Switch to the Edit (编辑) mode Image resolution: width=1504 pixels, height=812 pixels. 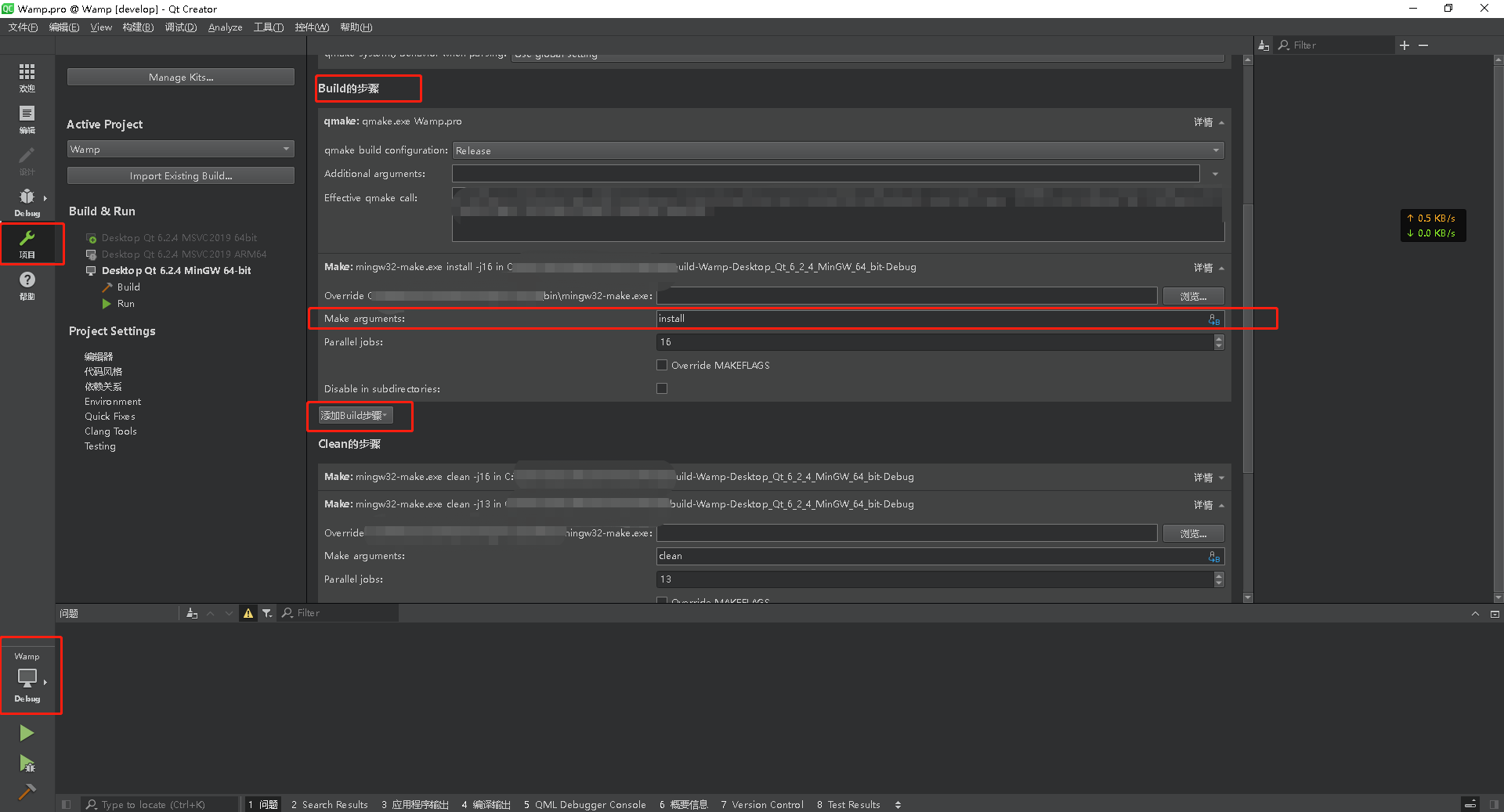[27, 119]
